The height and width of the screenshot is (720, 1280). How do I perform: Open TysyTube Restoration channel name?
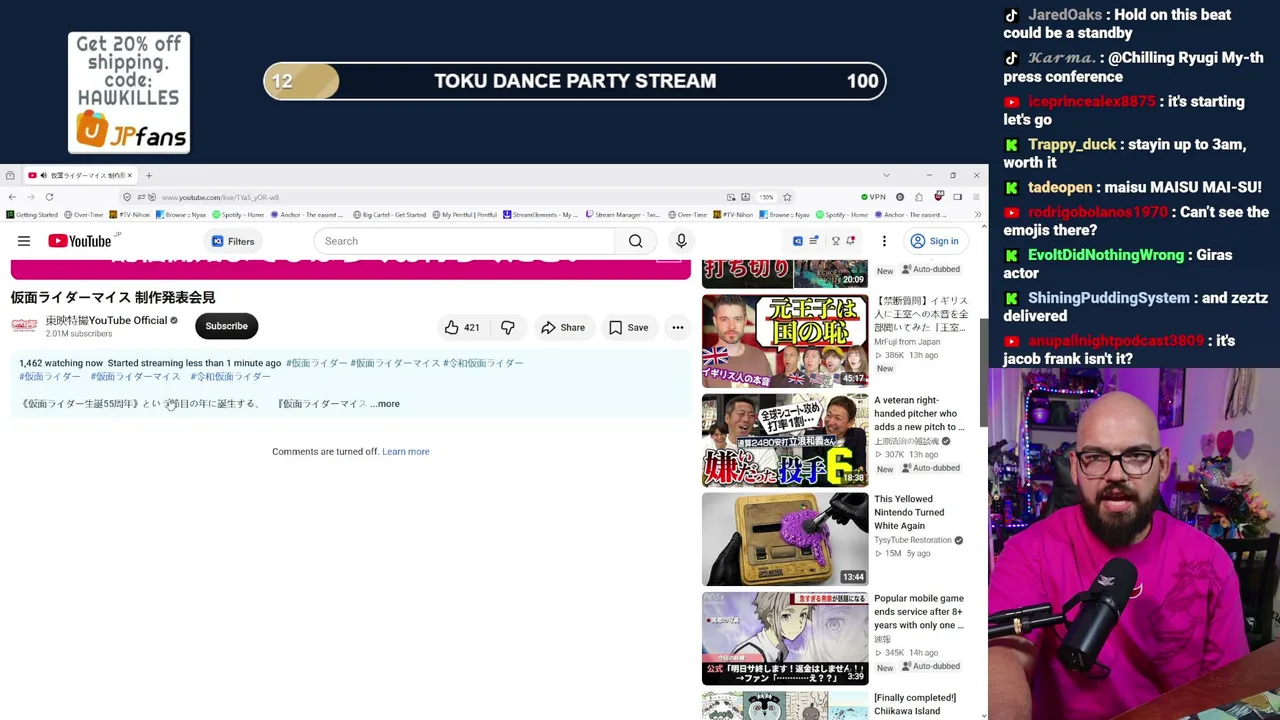(x=913, y=540)
